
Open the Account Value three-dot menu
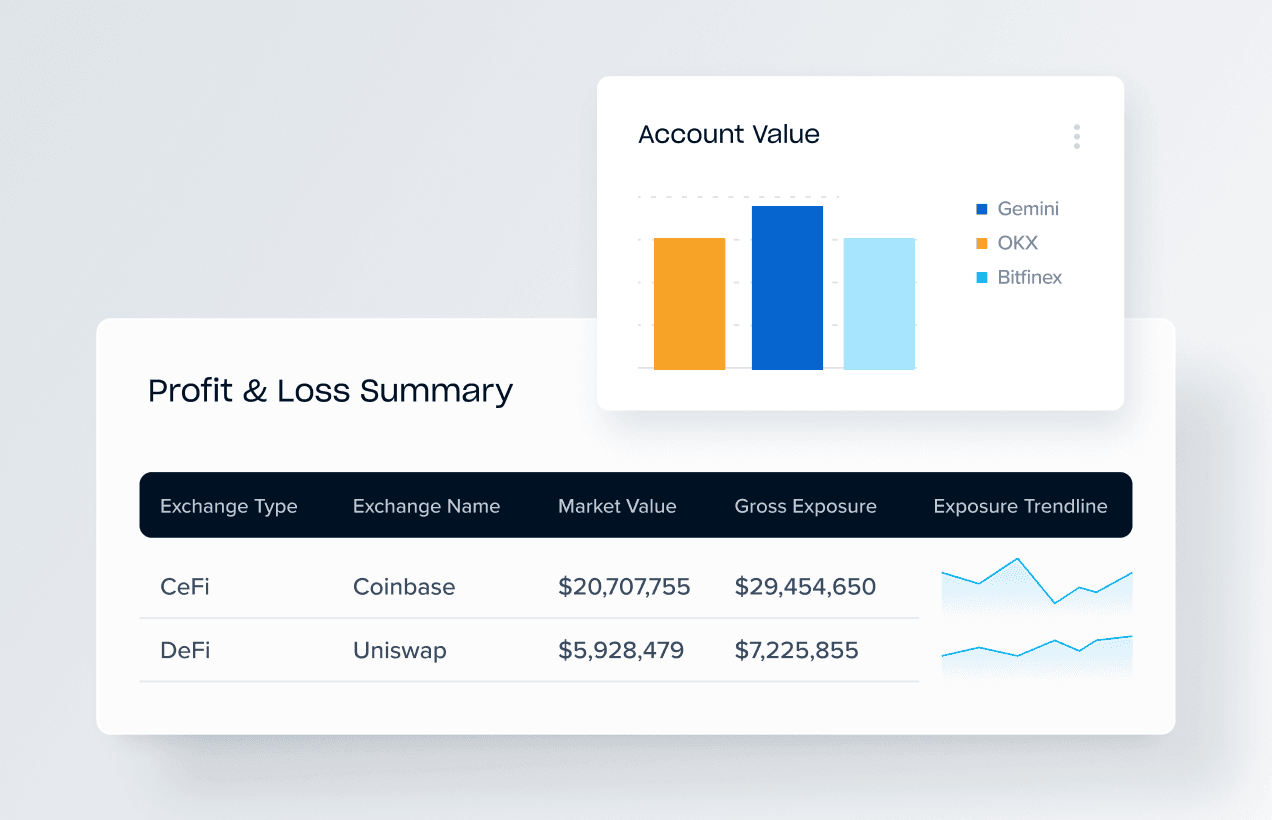pyautogui.click(x=1076, y=137)
